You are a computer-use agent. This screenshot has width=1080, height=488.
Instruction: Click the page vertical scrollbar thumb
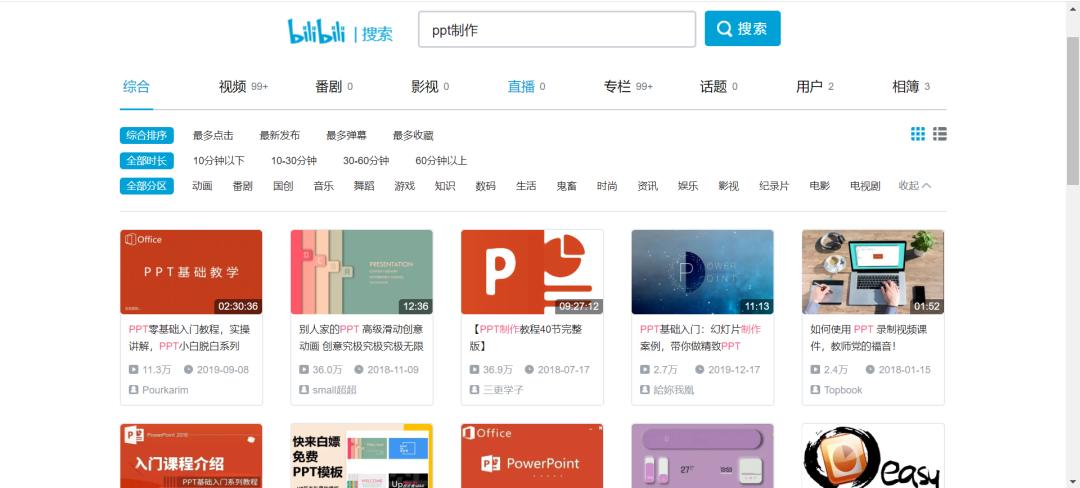click(1073, 112)
